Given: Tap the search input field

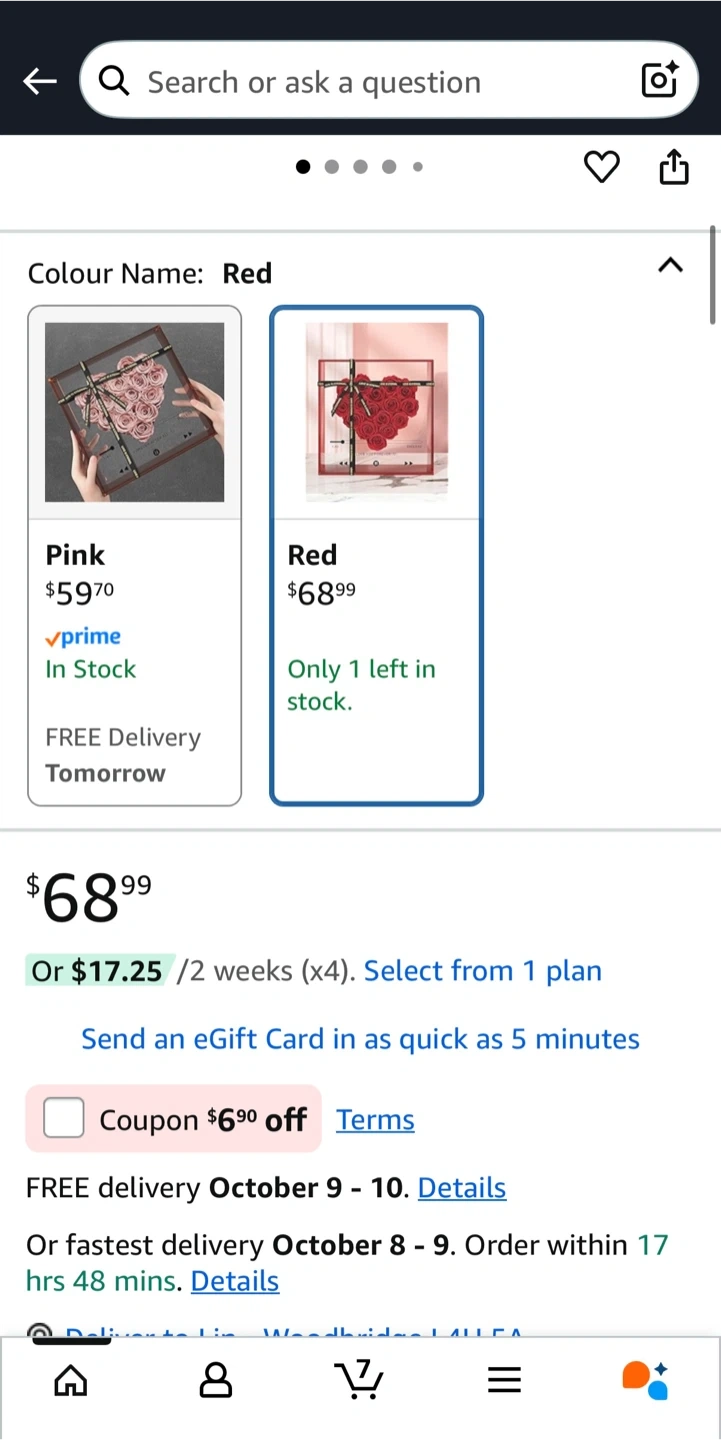Looking at the screenshot, I should pos(380,82).
